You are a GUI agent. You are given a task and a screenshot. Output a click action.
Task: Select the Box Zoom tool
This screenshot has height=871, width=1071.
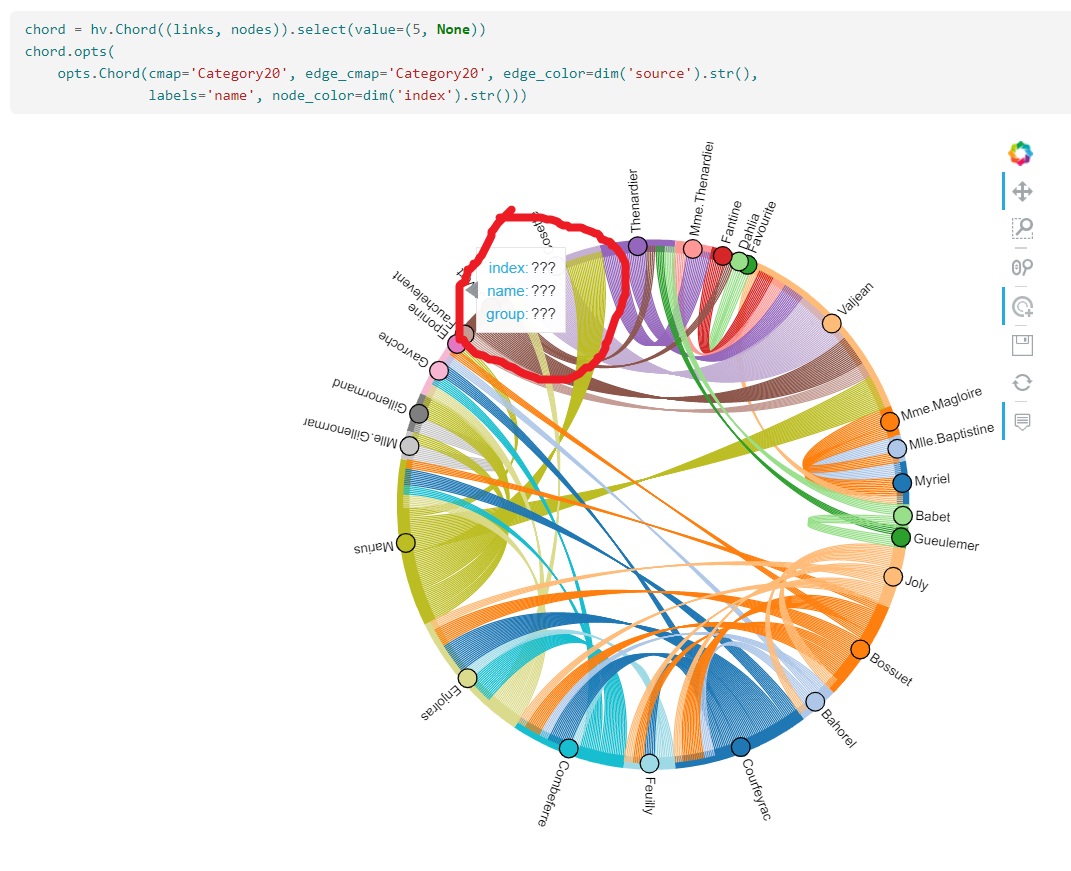(1022, 228)
